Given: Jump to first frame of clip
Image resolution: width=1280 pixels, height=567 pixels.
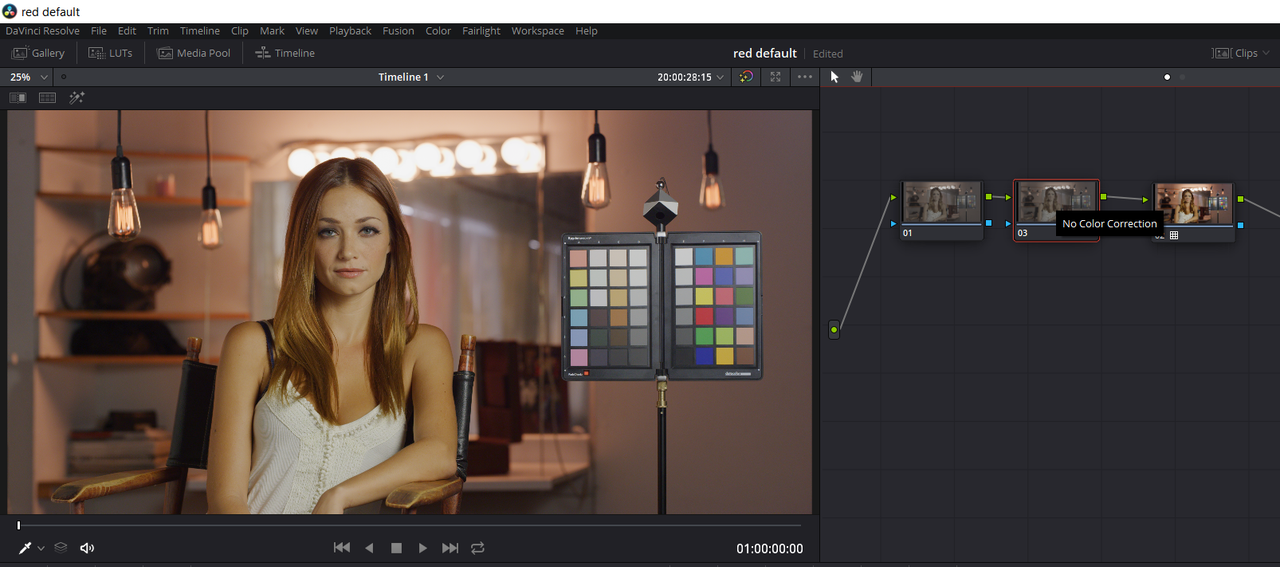Looking at the screenshot, I should click(341, 548).
